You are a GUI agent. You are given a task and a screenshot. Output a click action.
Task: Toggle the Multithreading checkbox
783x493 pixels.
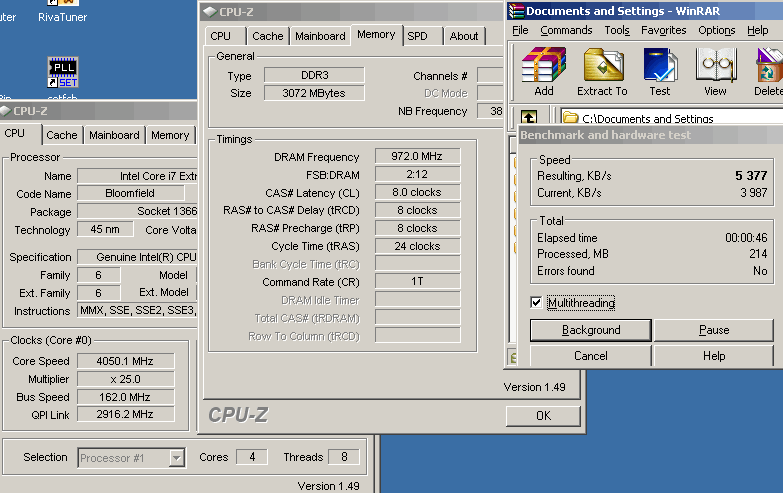[536, 303]
